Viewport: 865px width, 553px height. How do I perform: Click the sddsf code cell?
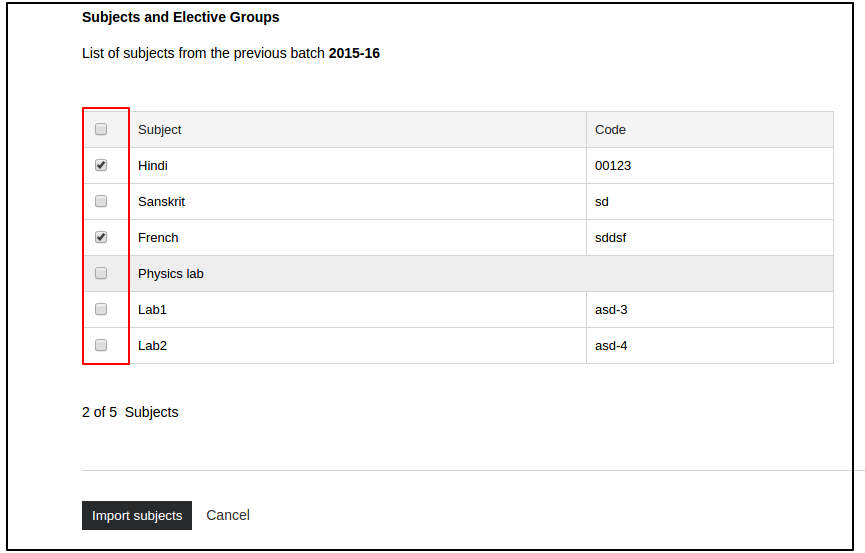610,238
